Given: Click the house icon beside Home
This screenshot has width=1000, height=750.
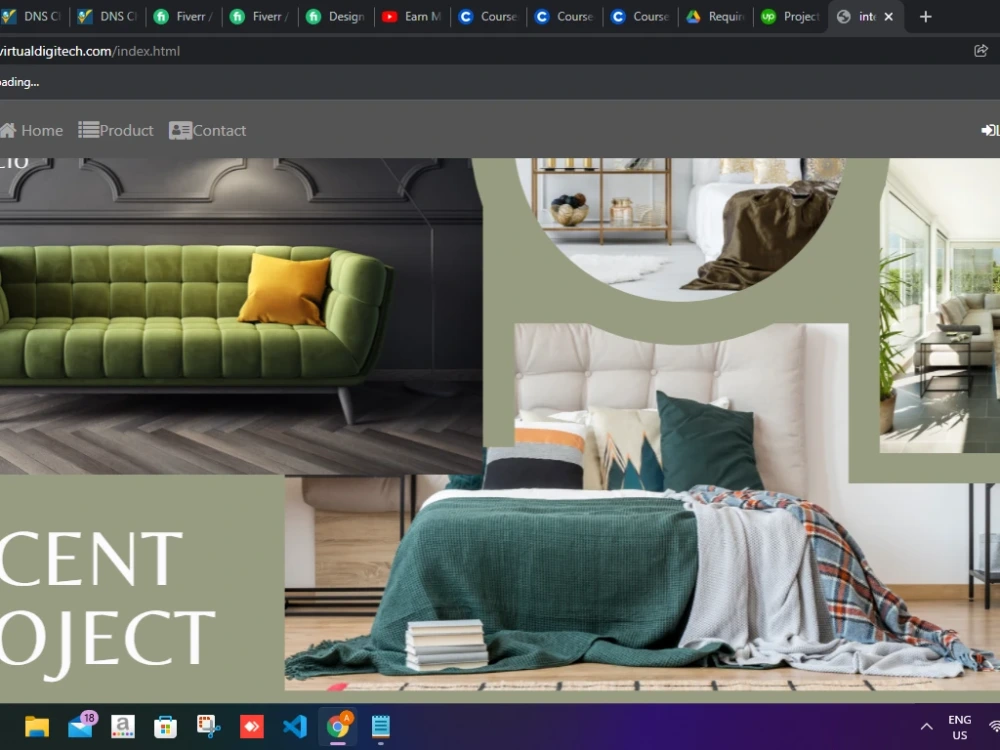Looking at the screenshot, I should (8, 130).
